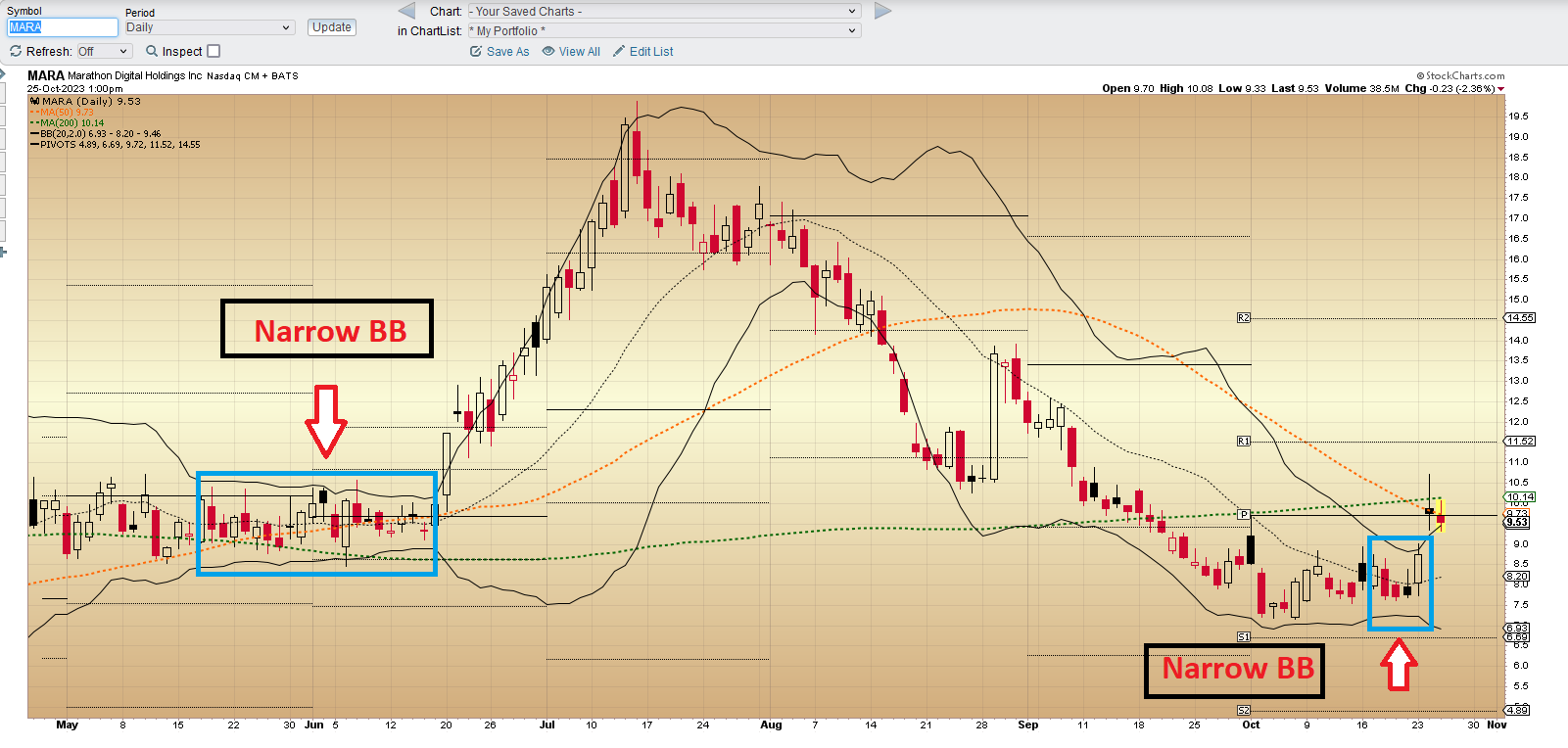Click the 4.89 price axis tag
Image resolution: width=1568 pixels, height=748 pixels.
pyautogui.click(x=1517, y=710)
